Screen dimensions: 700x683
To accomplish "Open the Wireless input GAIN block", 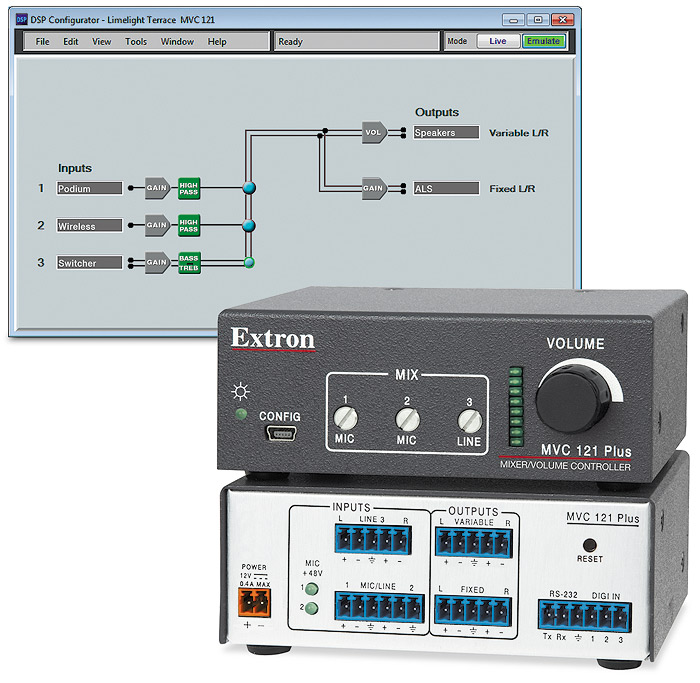I will (x=157, y=226).
